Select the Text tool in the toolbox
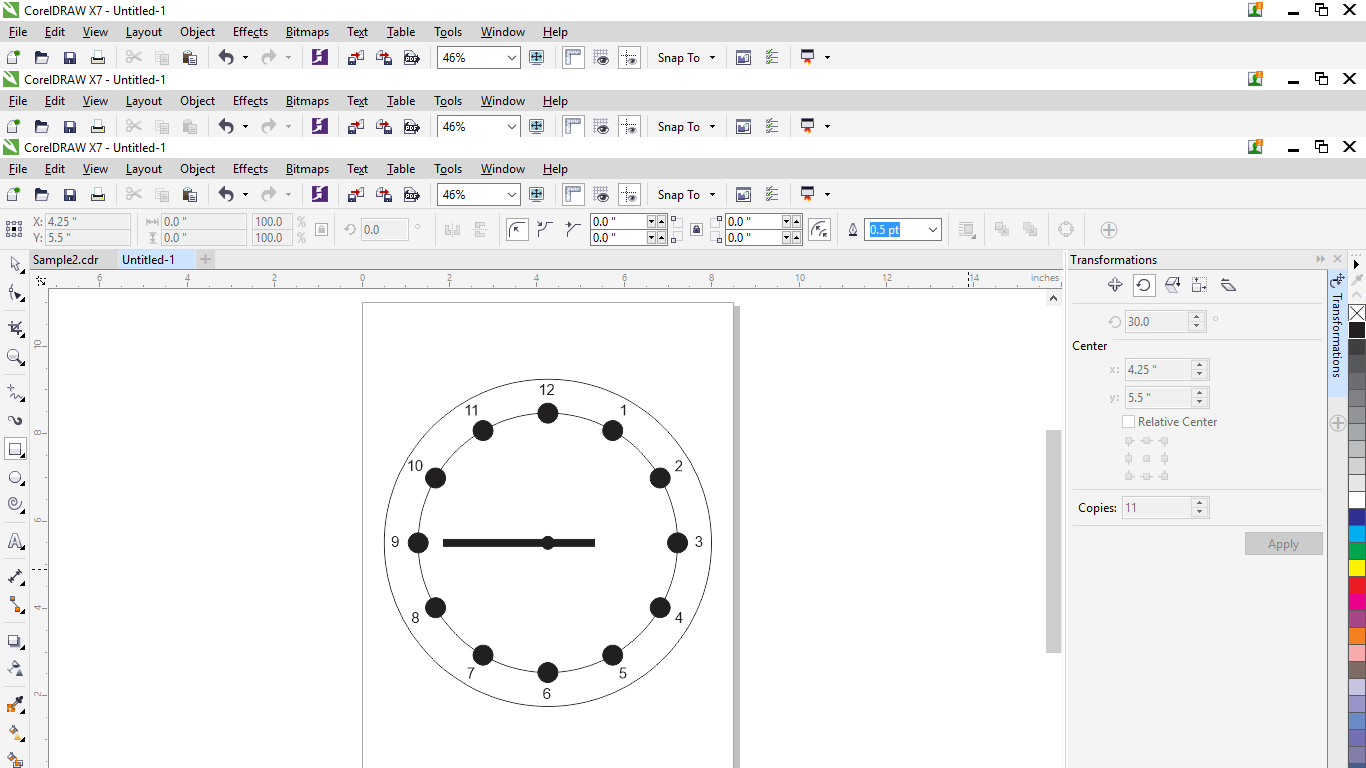 tap(15, 541)
